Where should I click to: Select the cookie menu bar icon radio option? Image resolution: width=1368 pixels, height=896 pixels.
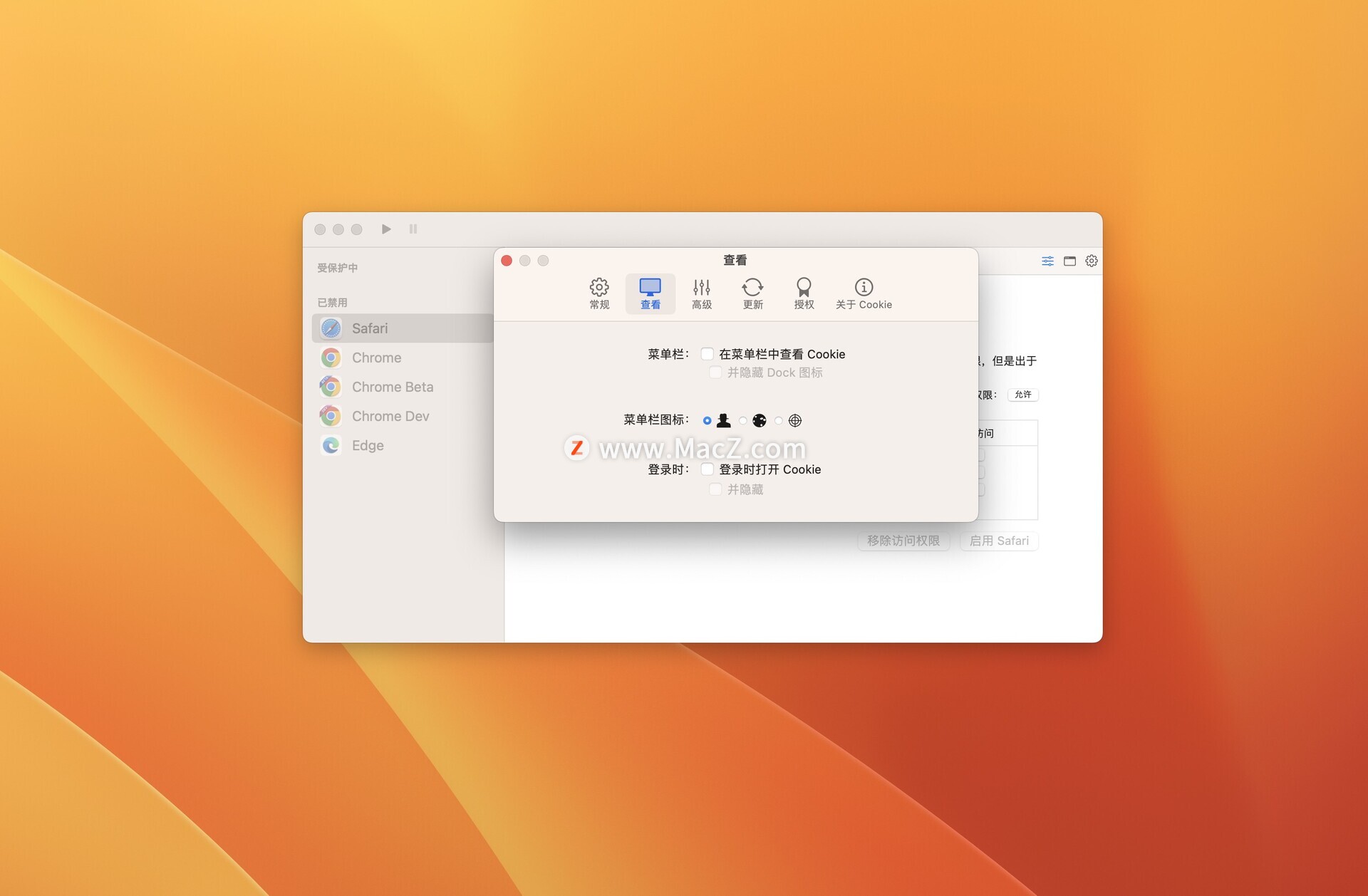(743, 421)
